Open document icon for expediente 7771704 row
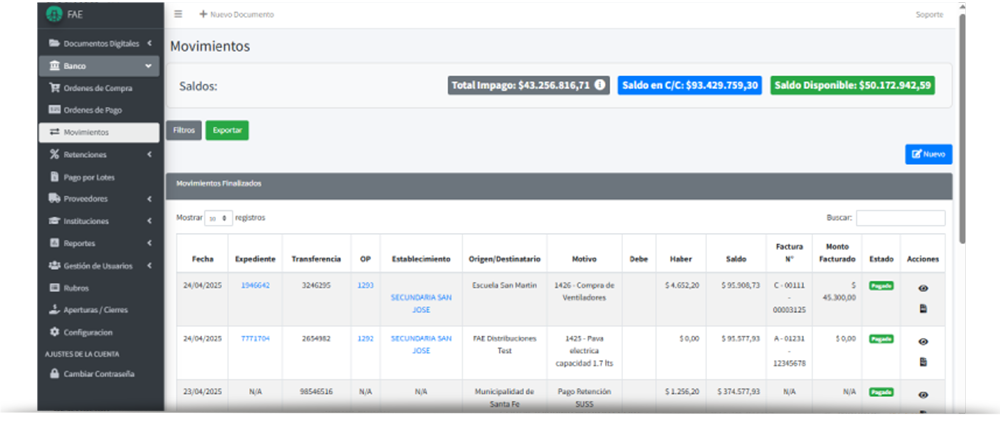The image size is (1000, 425). (x=923, y=361)
